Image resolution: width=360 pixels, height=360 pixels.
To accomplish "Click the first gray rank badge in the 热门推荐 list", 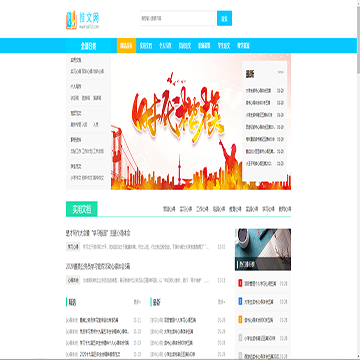I will point(240,337).
